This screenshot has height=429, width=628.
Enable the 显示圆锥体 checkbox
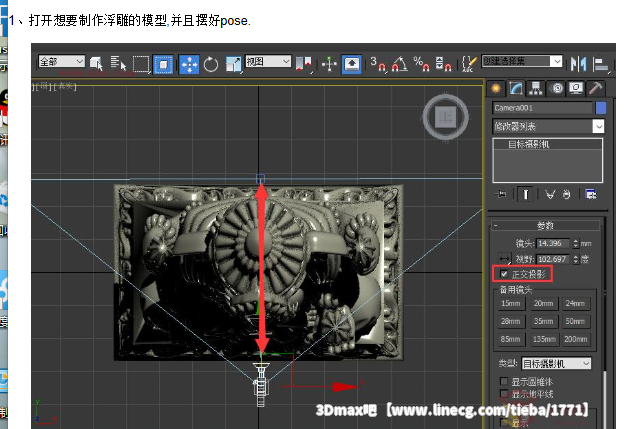coord(504,381)
